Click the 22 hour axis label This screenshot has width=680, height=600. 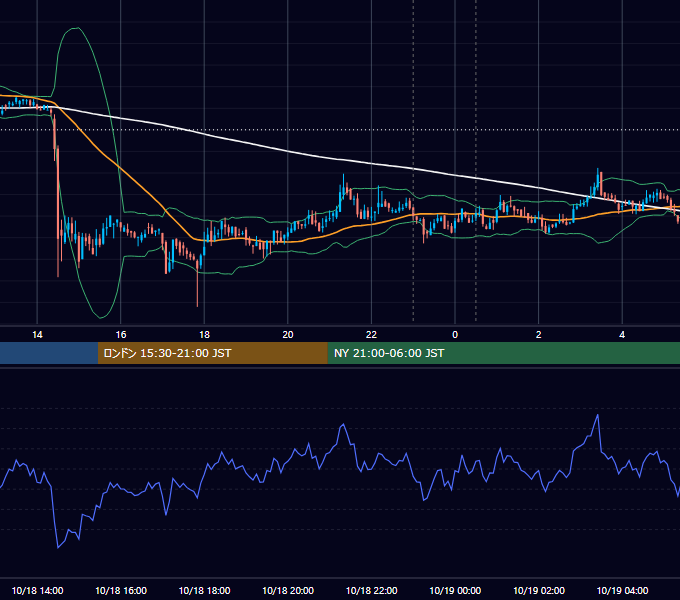[x=371, y=335]
